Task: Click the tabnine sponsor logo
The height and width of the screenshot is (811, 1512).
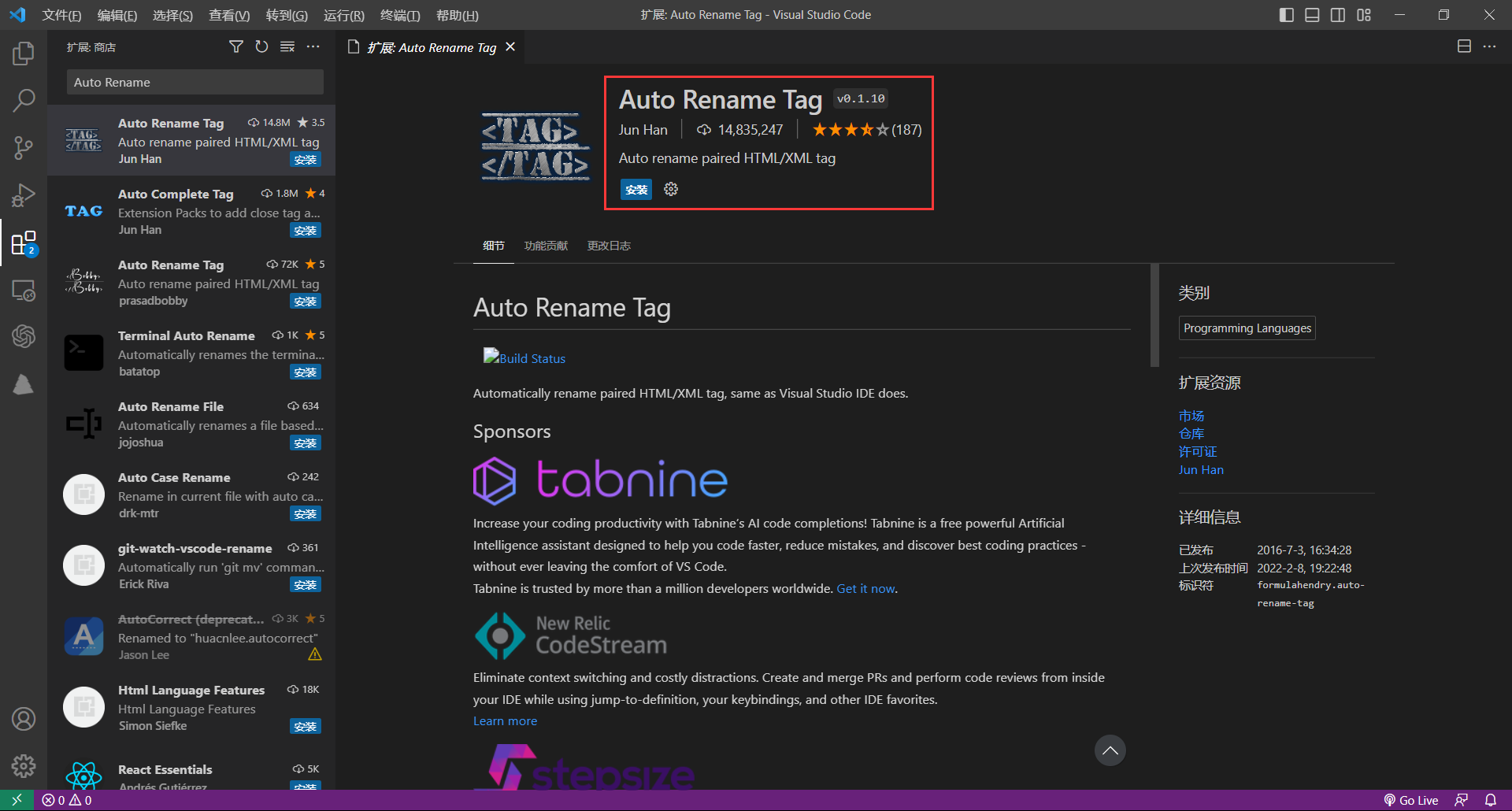Action: click(600, 480)
